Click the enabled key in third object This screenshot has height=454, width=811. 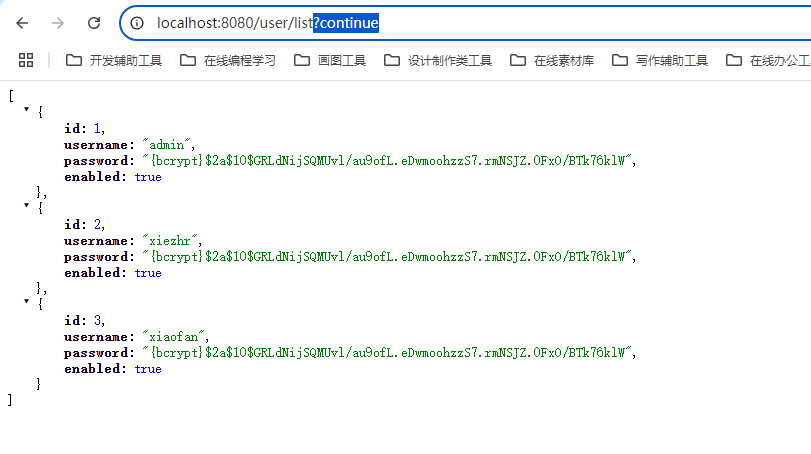click(92, 369)
